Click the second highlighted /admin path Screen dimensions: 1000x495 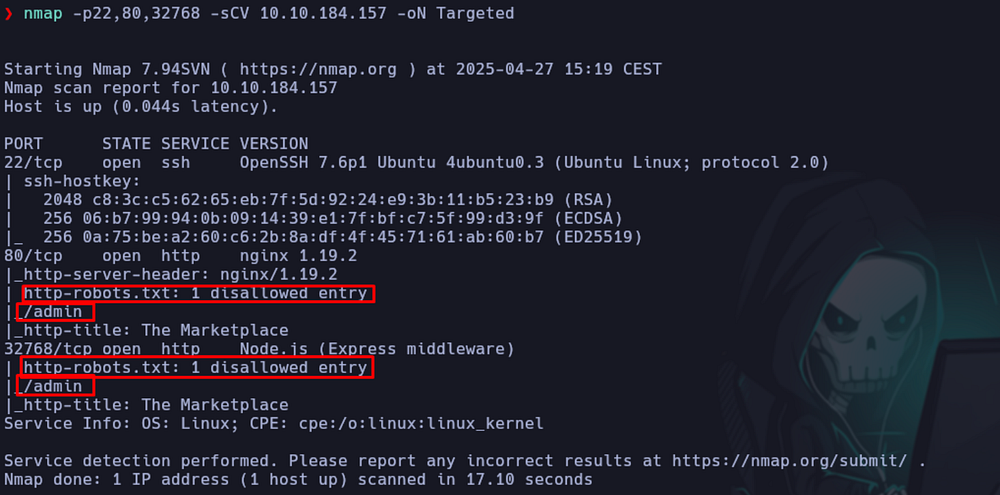pyautogui.click(x=55, y=386)
